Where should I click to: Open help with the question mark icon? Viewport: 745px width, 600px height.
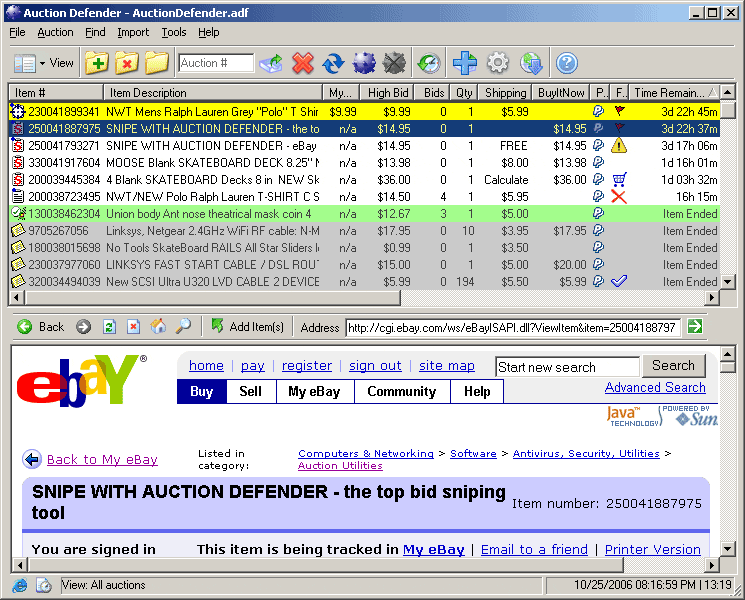(x=567, y=63)
